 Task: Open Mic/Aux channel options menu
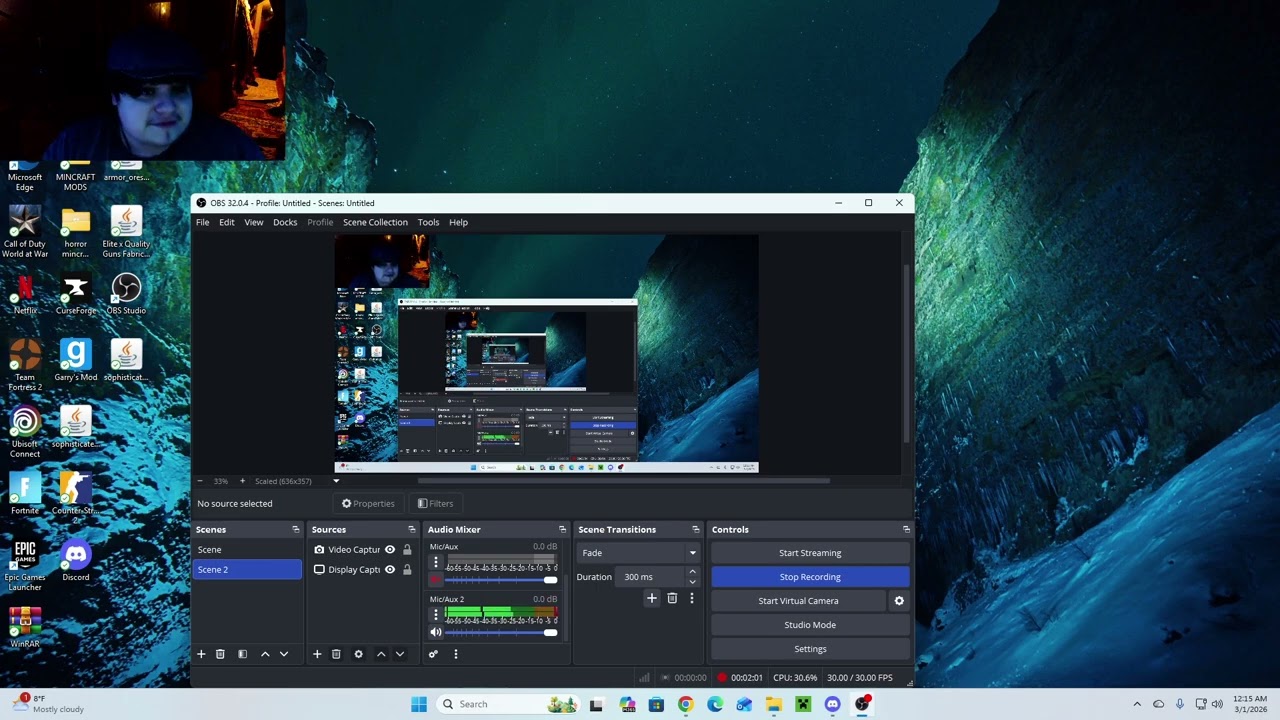pos(435,563)
